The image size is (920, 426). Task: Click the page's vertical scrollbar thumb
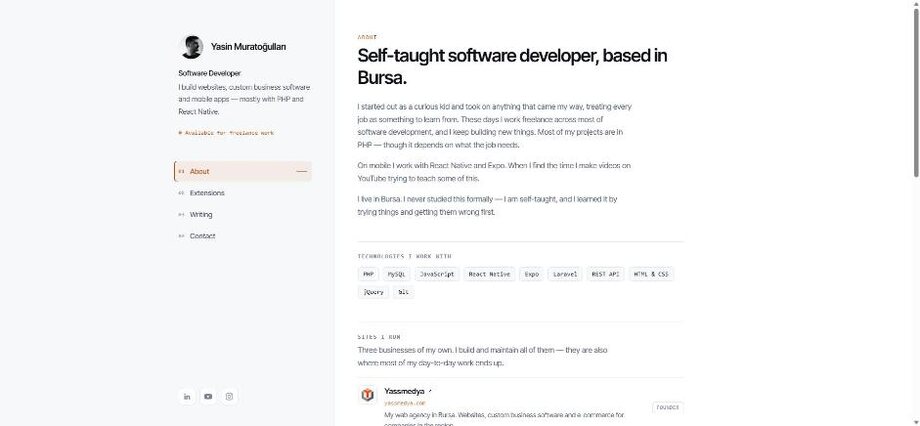coord(916,91)
